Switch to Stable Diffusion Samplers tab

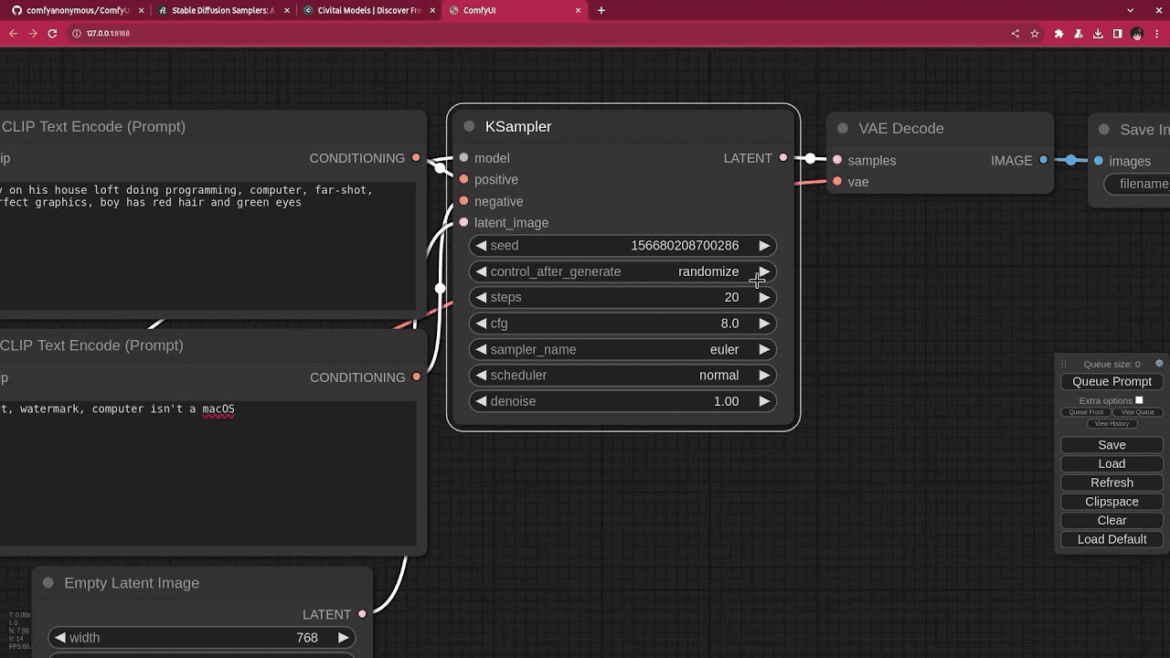(222, 11)
